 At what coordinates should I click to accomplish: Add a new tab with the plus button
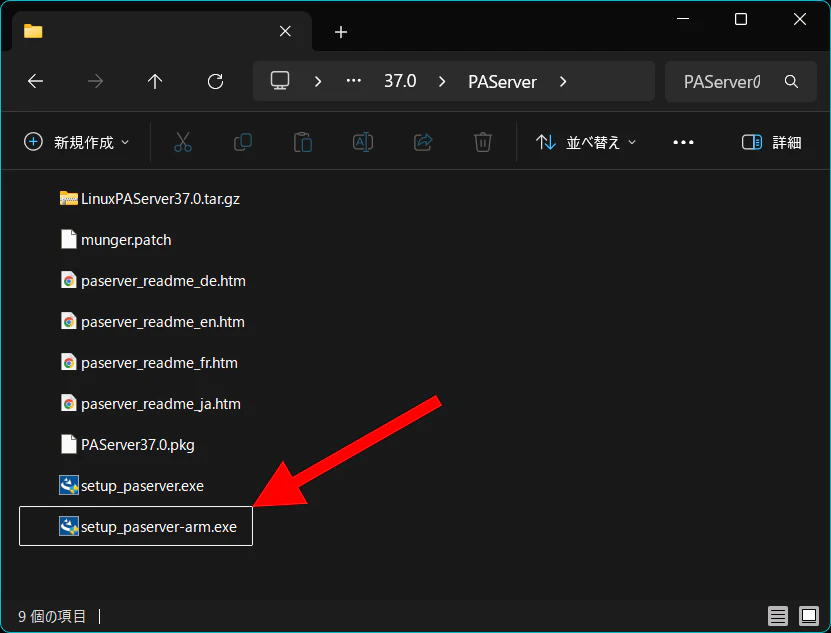[341, 32]
